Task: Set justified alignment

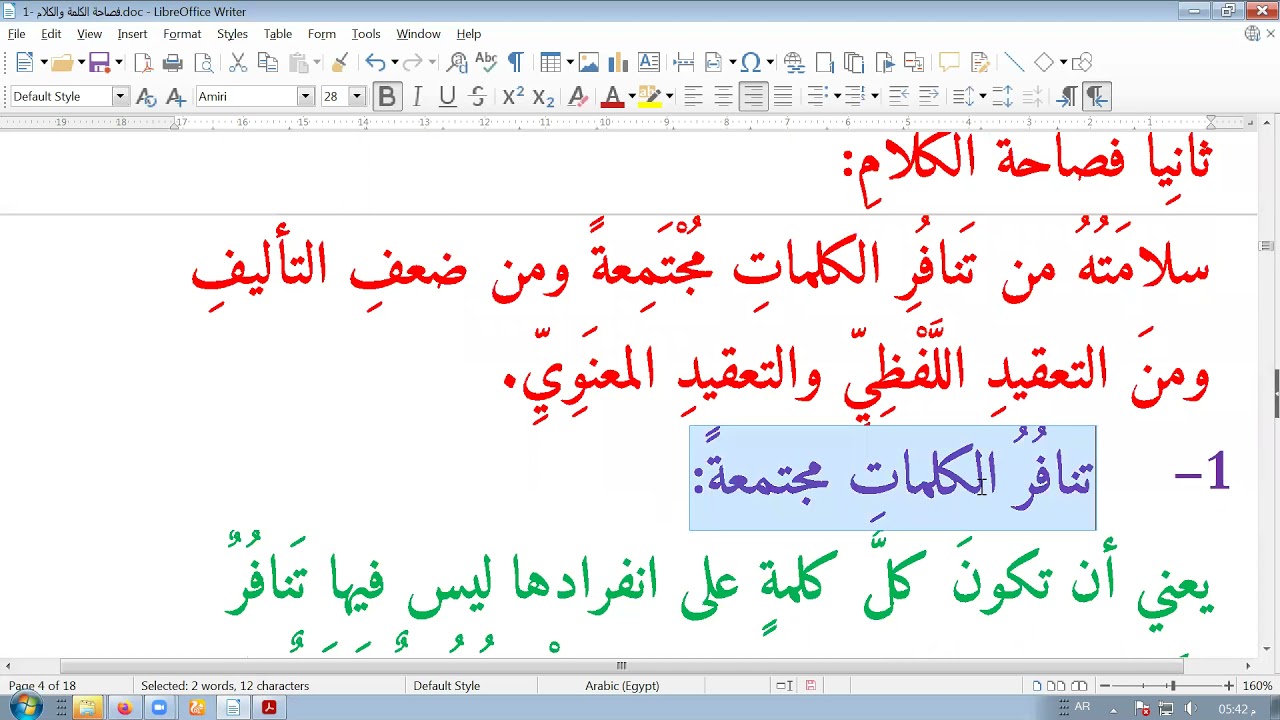Action: [x=783, y=97]
